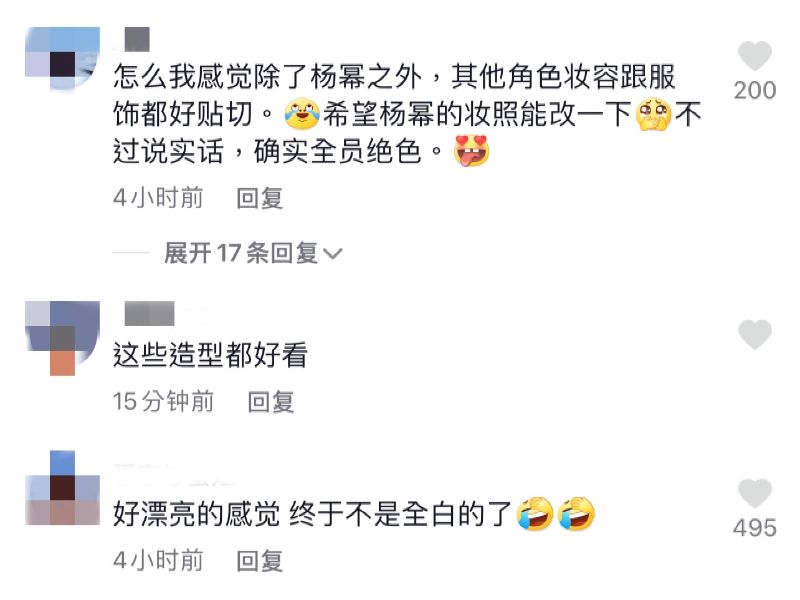Select the 这些造型都好看 comment text
This screenshot has width=800, height=600.
click(210, 356)
